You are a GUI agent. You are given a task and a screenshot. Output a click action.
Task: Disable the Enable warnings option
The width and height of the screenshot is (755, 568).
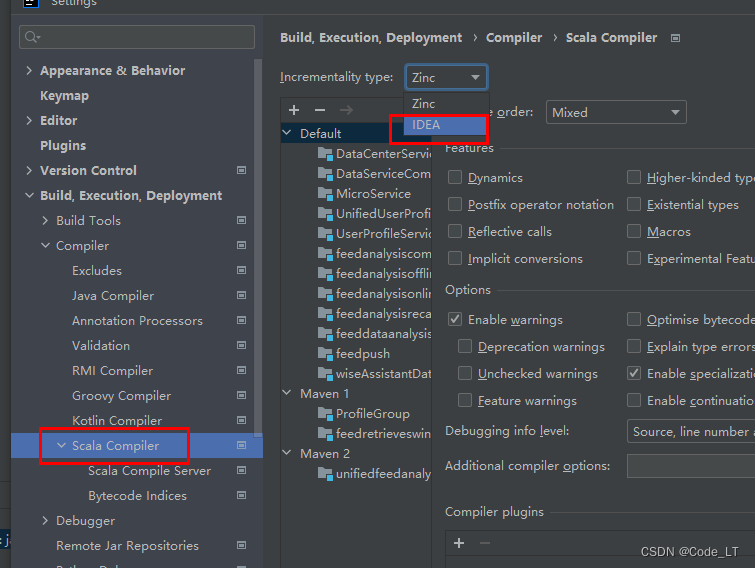tap(455, 320)
